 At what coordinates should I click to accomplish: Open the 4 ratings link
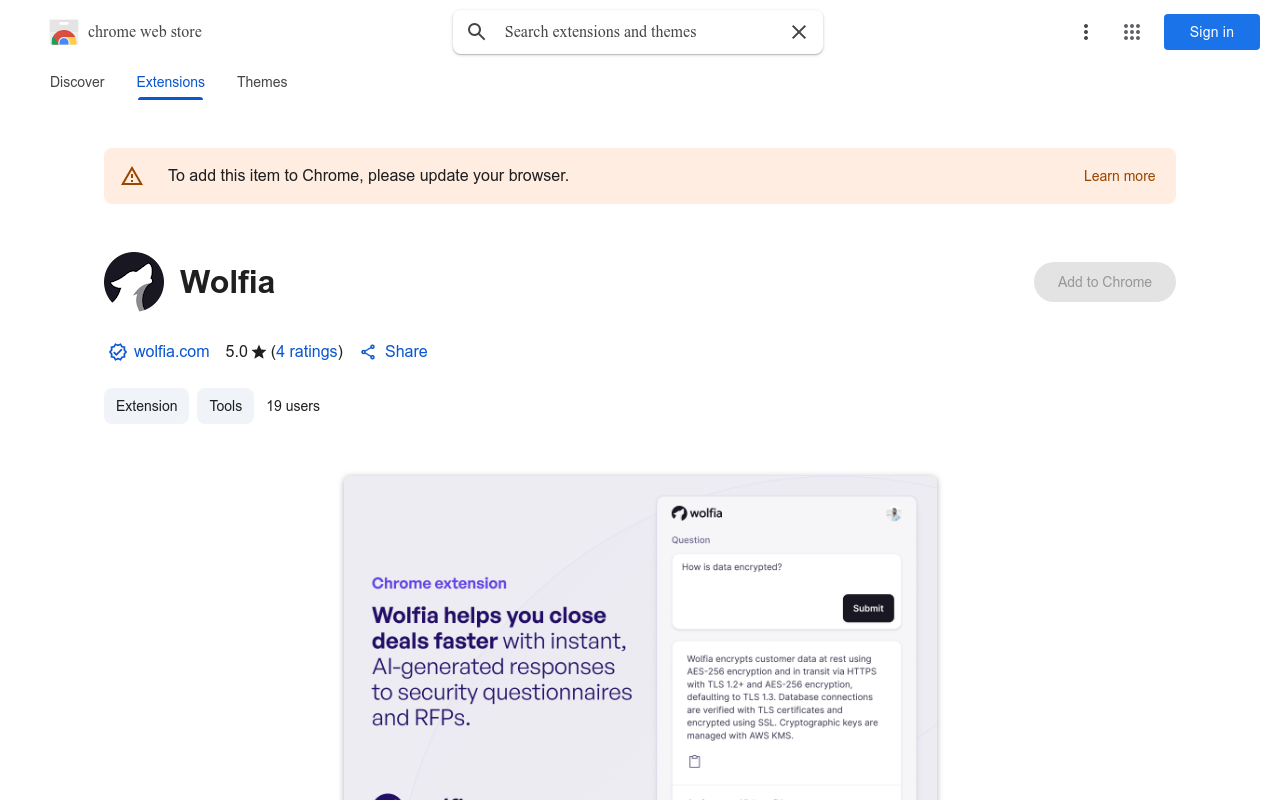(x=307, y=352)
